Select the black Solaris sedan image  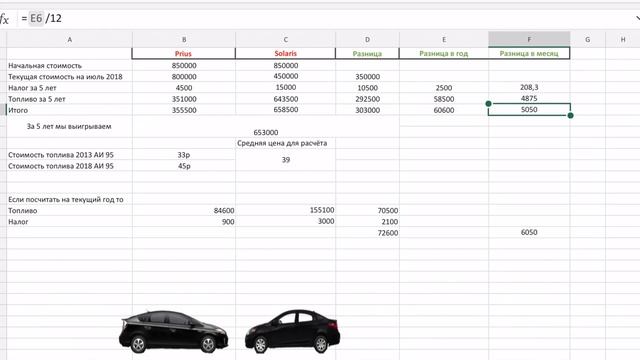(x=292, y=331)
